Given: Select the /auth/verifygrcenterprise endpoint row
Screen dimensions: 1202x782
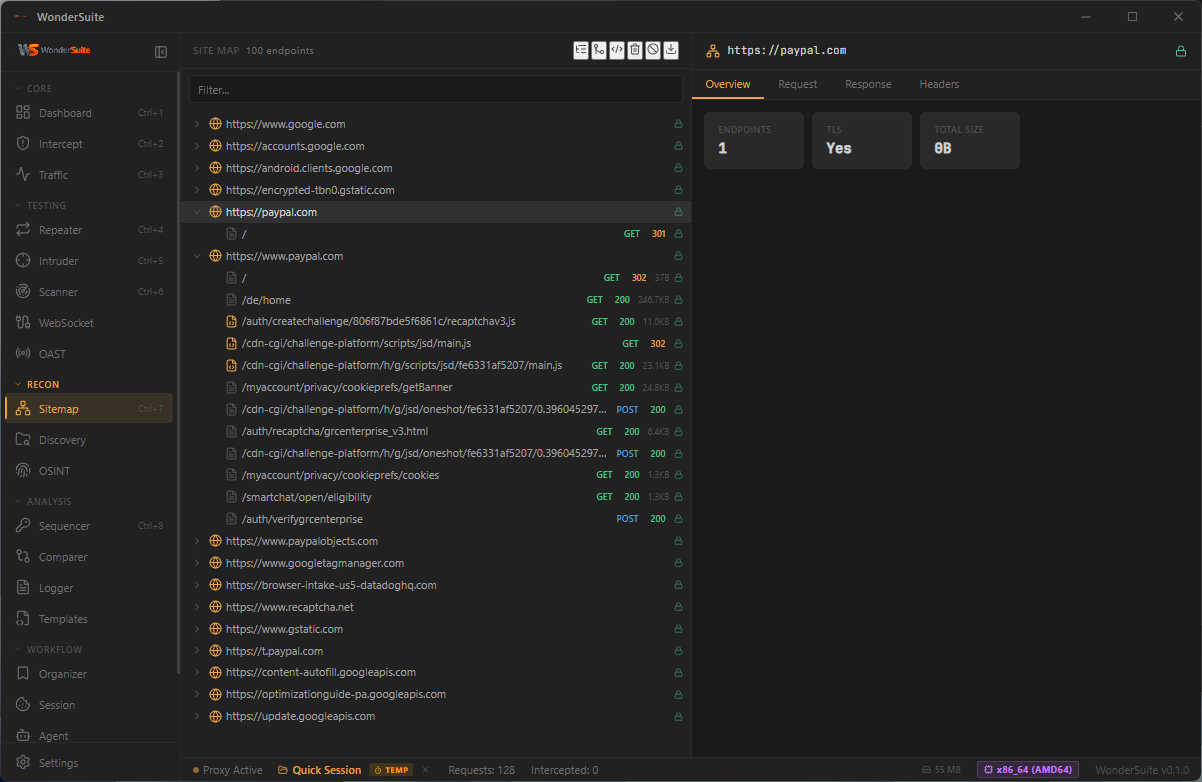Looking at the screenshot, I should 436,519.
